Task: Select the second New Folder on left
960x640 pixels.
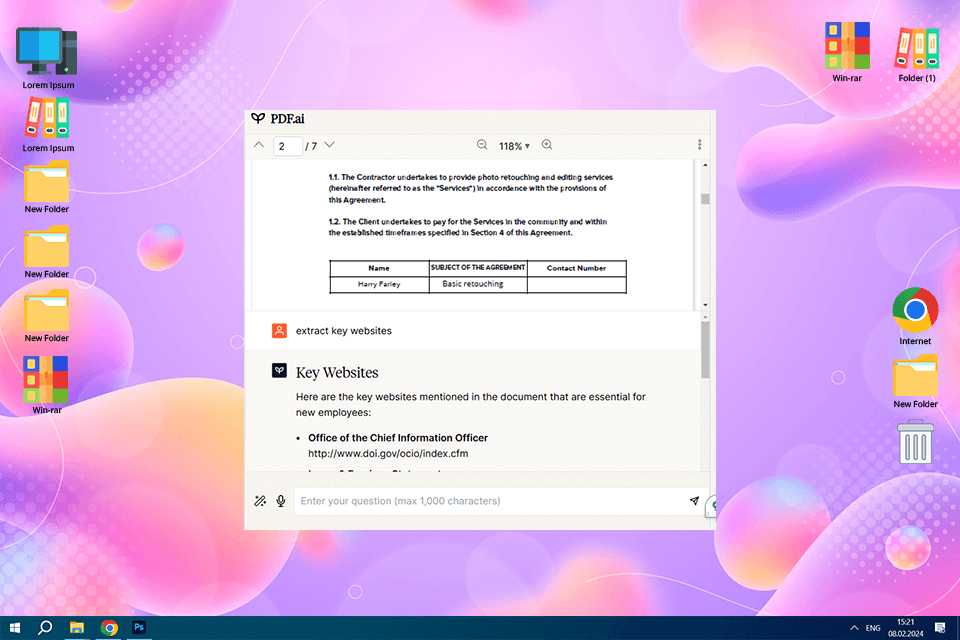Action: pyautogui.click(x=47, y=252)
